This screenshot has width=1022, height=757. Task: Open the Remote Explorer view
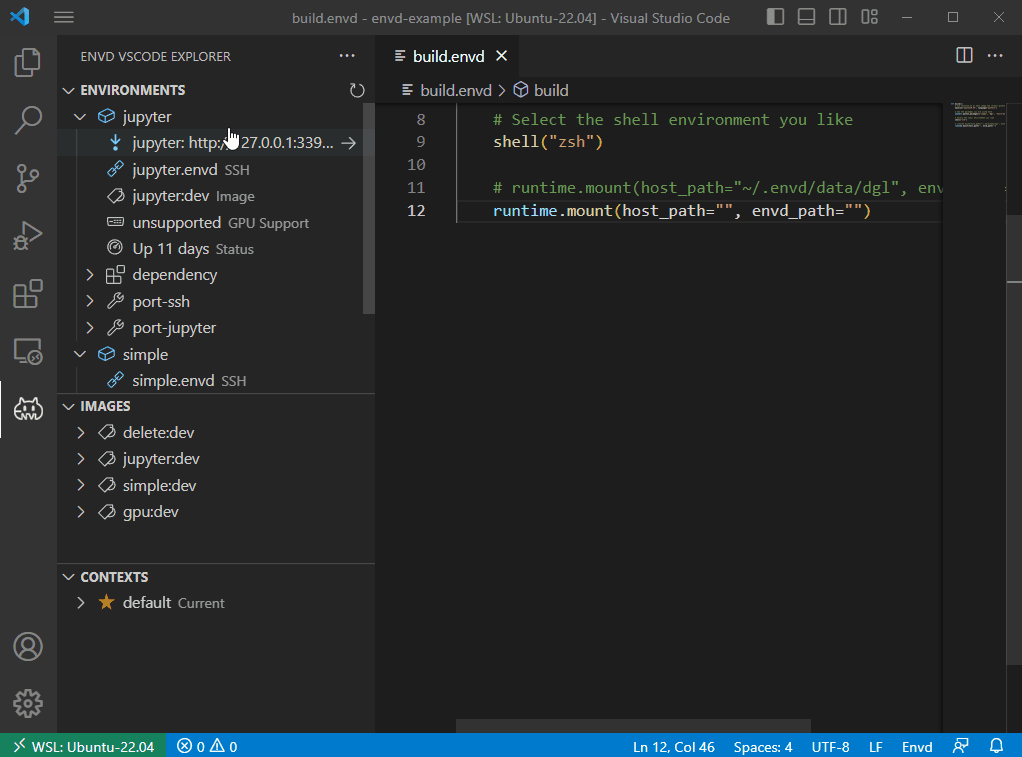click(x=28, y=351)
